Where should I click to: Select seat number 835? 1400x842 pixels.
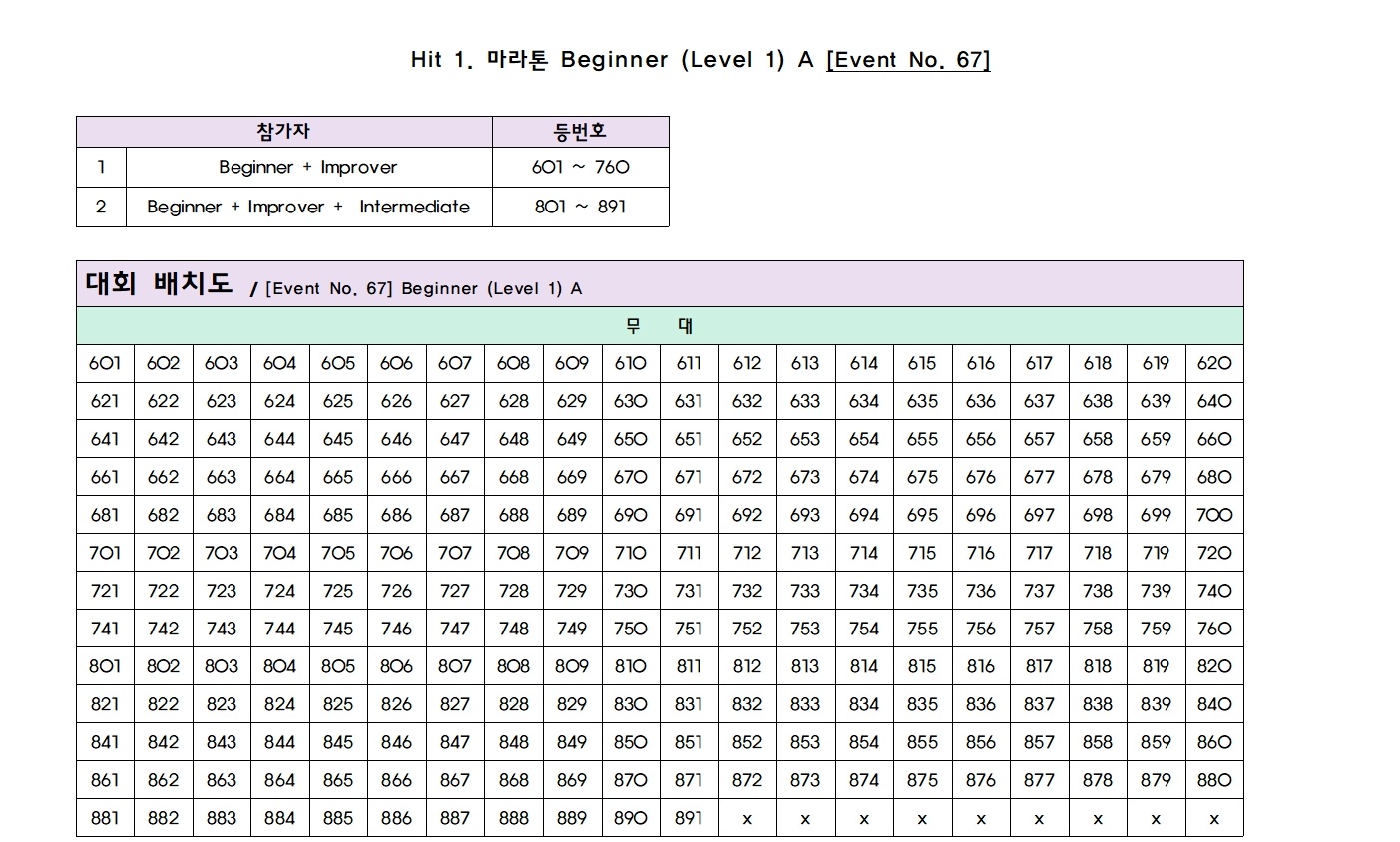coord(922,705)
